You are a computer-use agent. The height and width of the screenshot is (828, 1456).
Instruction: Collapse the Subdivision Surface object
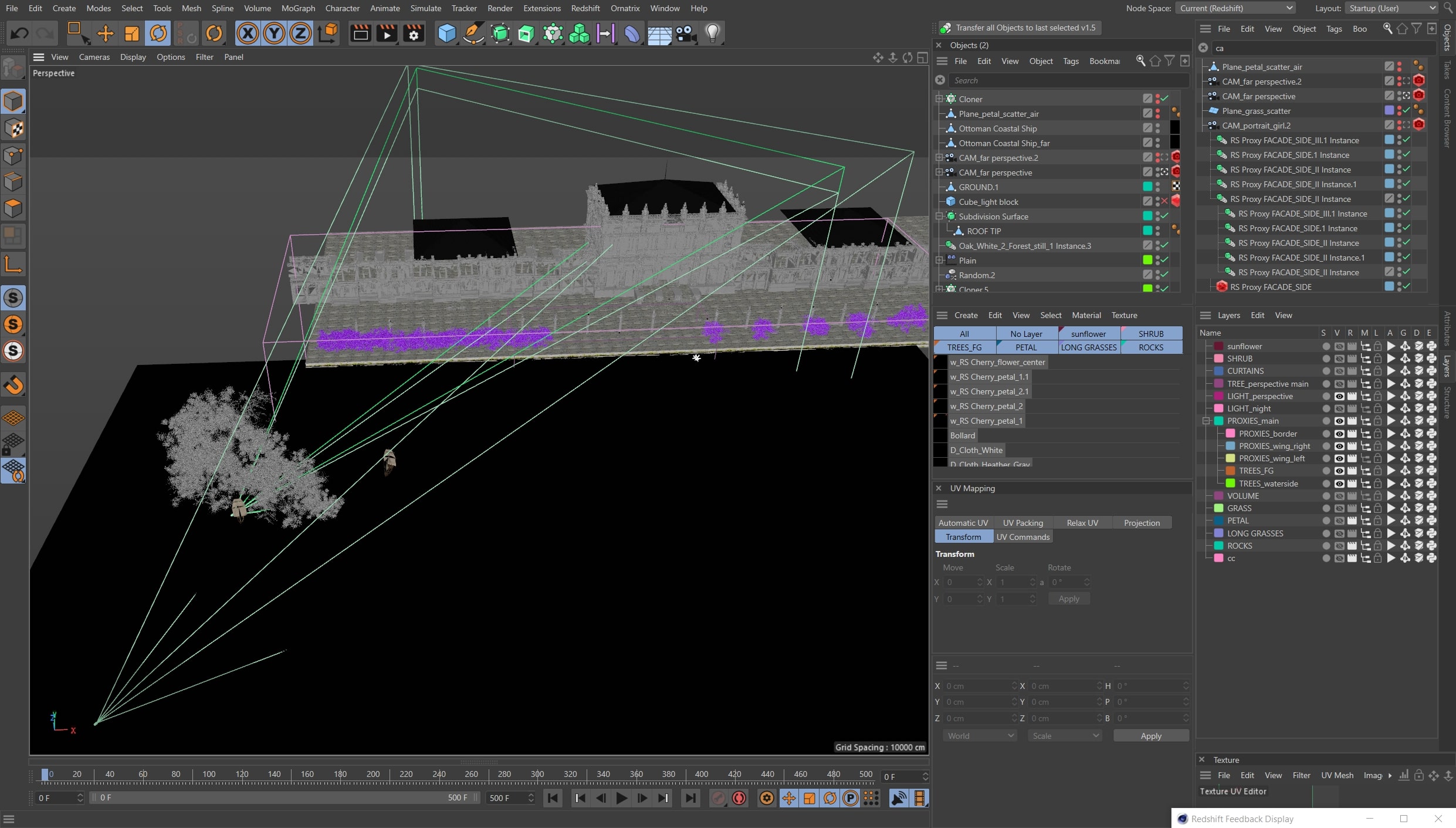[939, 217]
